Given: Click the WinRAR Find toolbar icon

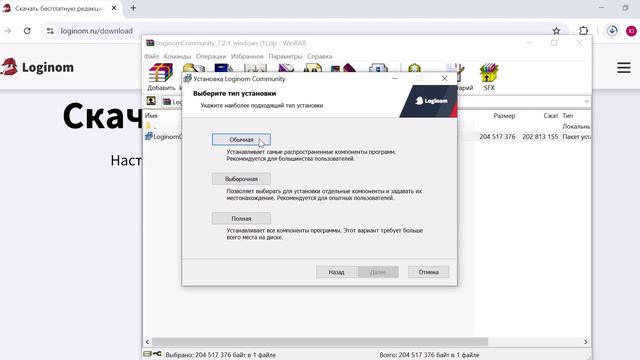Looking at the screenshot, I should (x=313, y=69).
